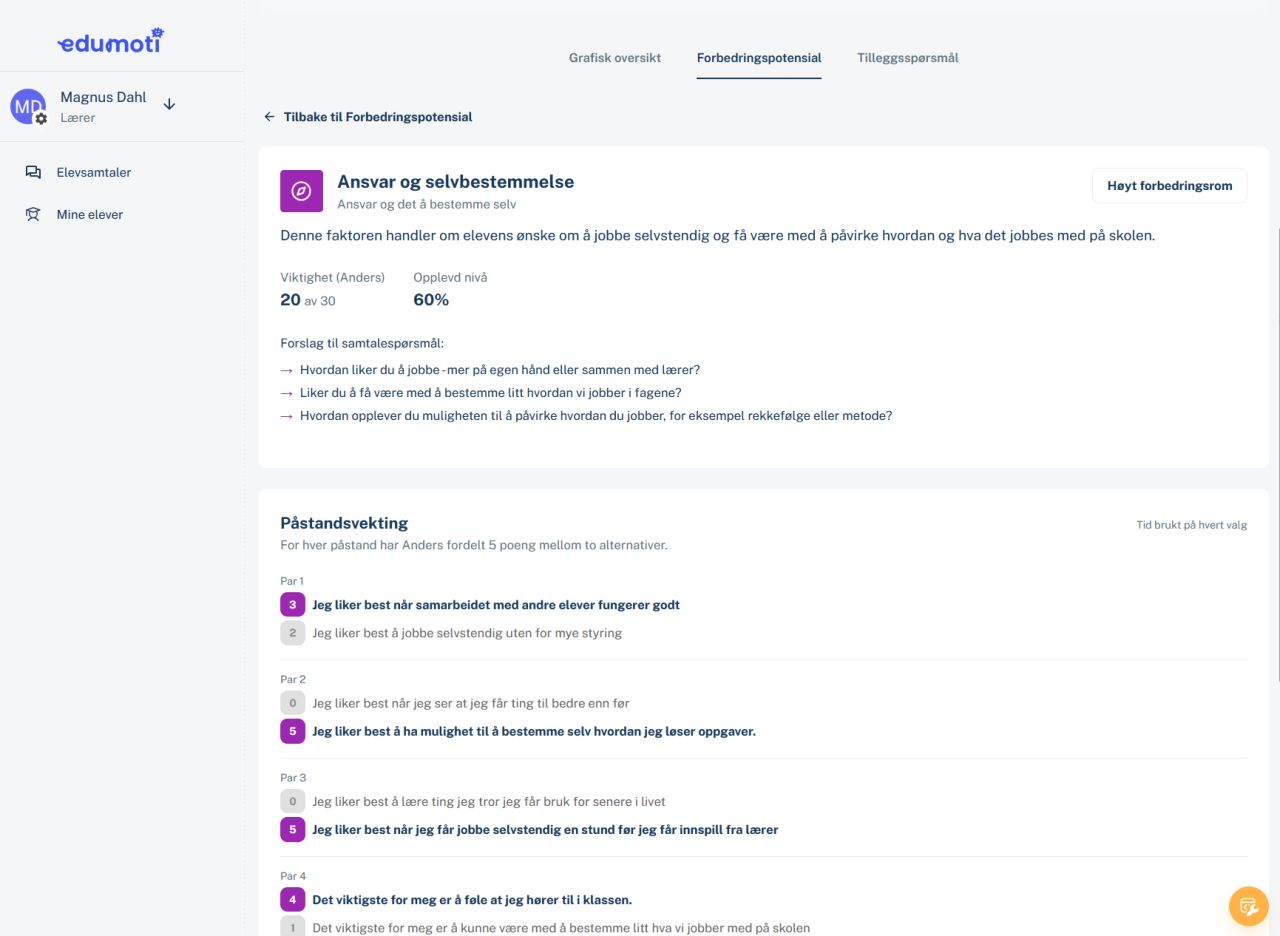Expand the Magnus Dahl account dropdown arrow
Image resolution: width=1280 pixels, height=936 pixels.
pos(169,104)
